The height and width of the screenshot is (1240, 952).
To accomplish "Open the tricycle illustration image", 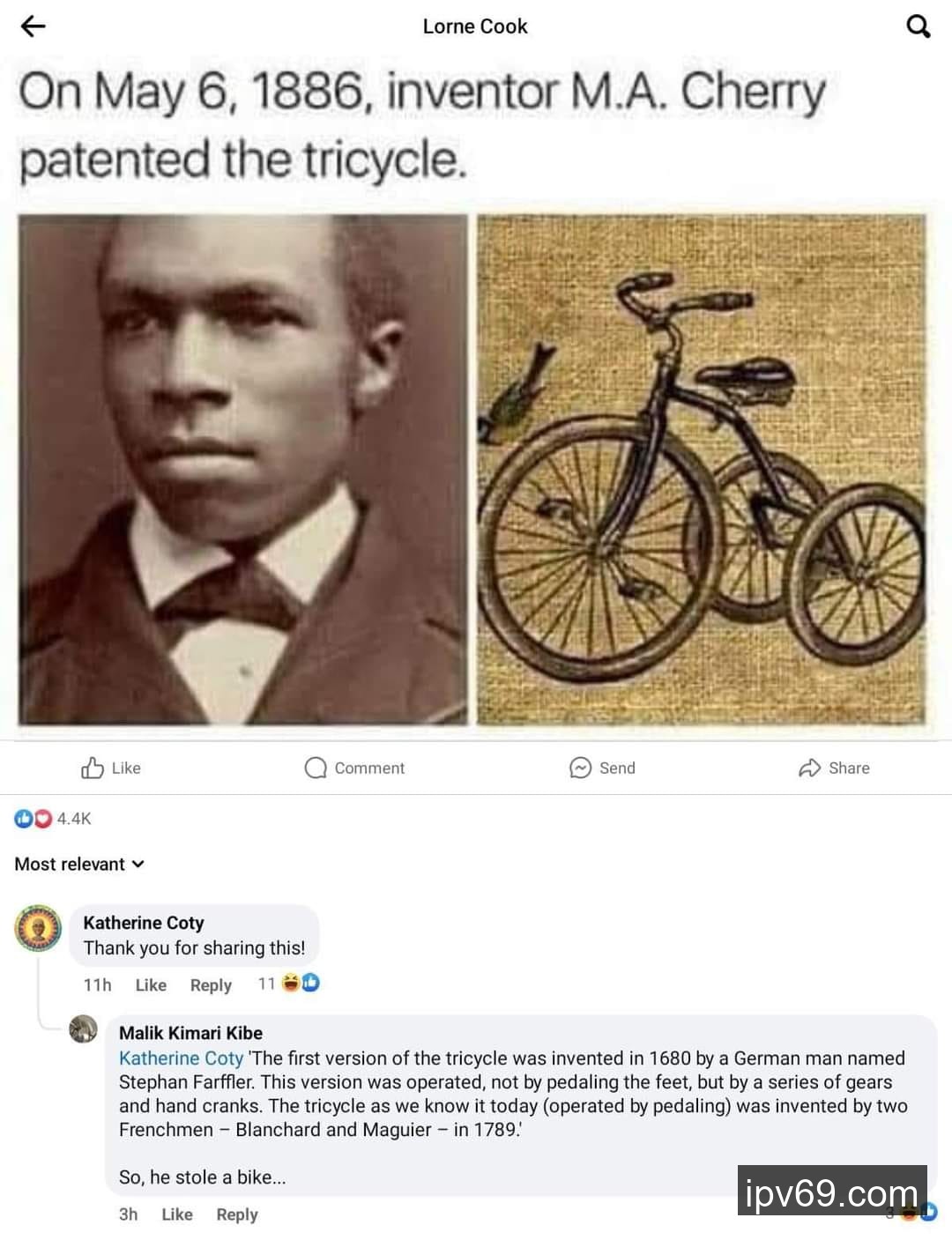I will click(702, 470).
